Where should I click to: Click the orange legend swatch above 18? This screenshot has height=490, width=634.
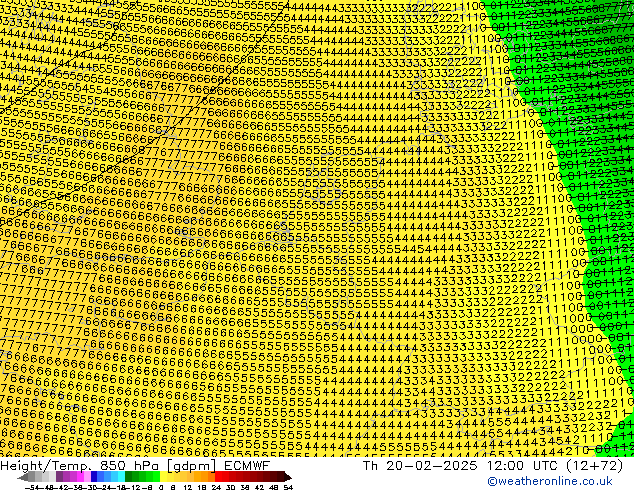pyautogui.click(x=205, y=476)
